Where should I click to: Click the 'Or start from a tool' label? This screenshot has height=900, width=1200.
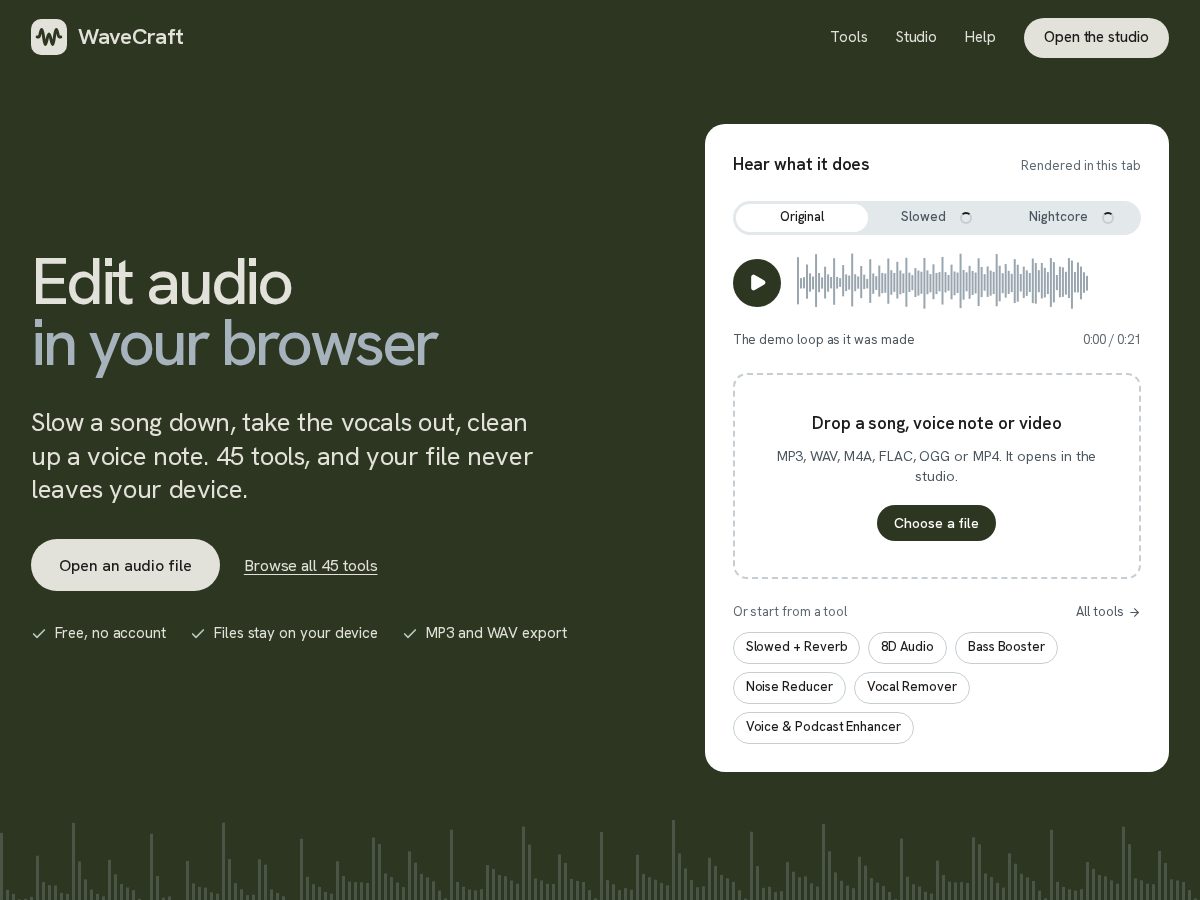point(790,612)
